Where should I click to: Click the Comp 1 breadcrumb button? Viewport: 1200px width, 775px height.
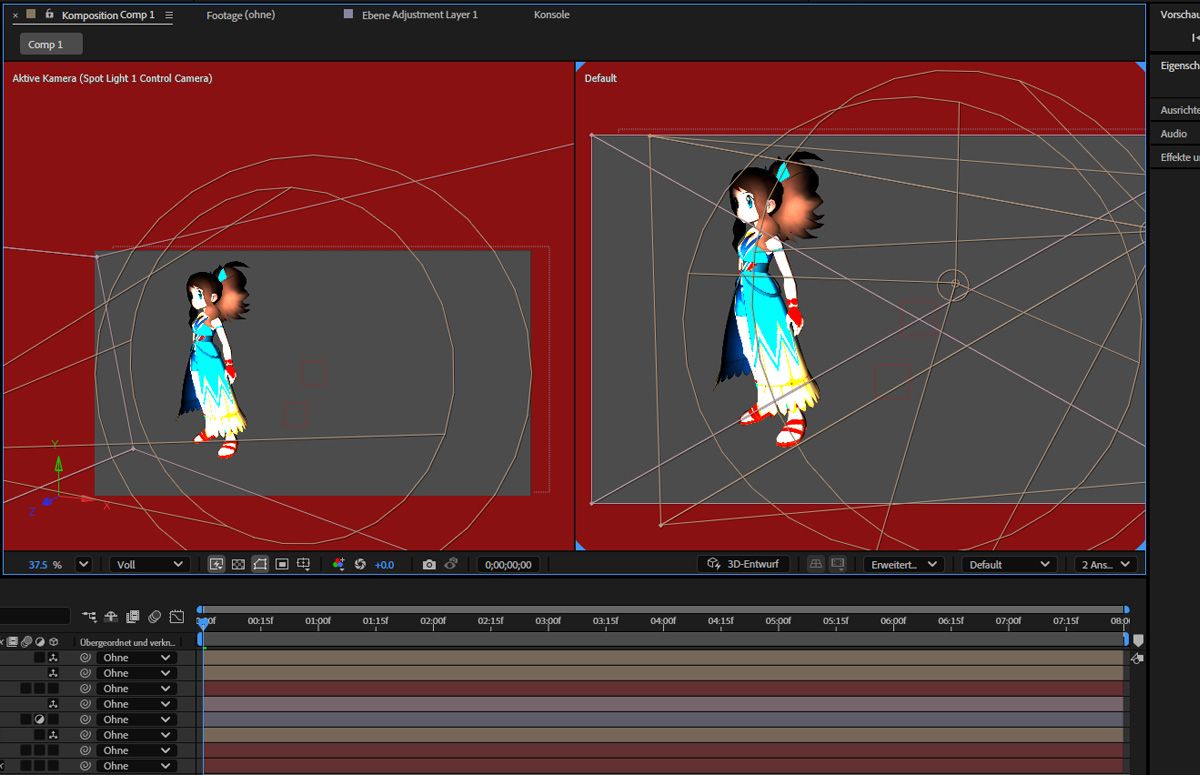[50, 44]
